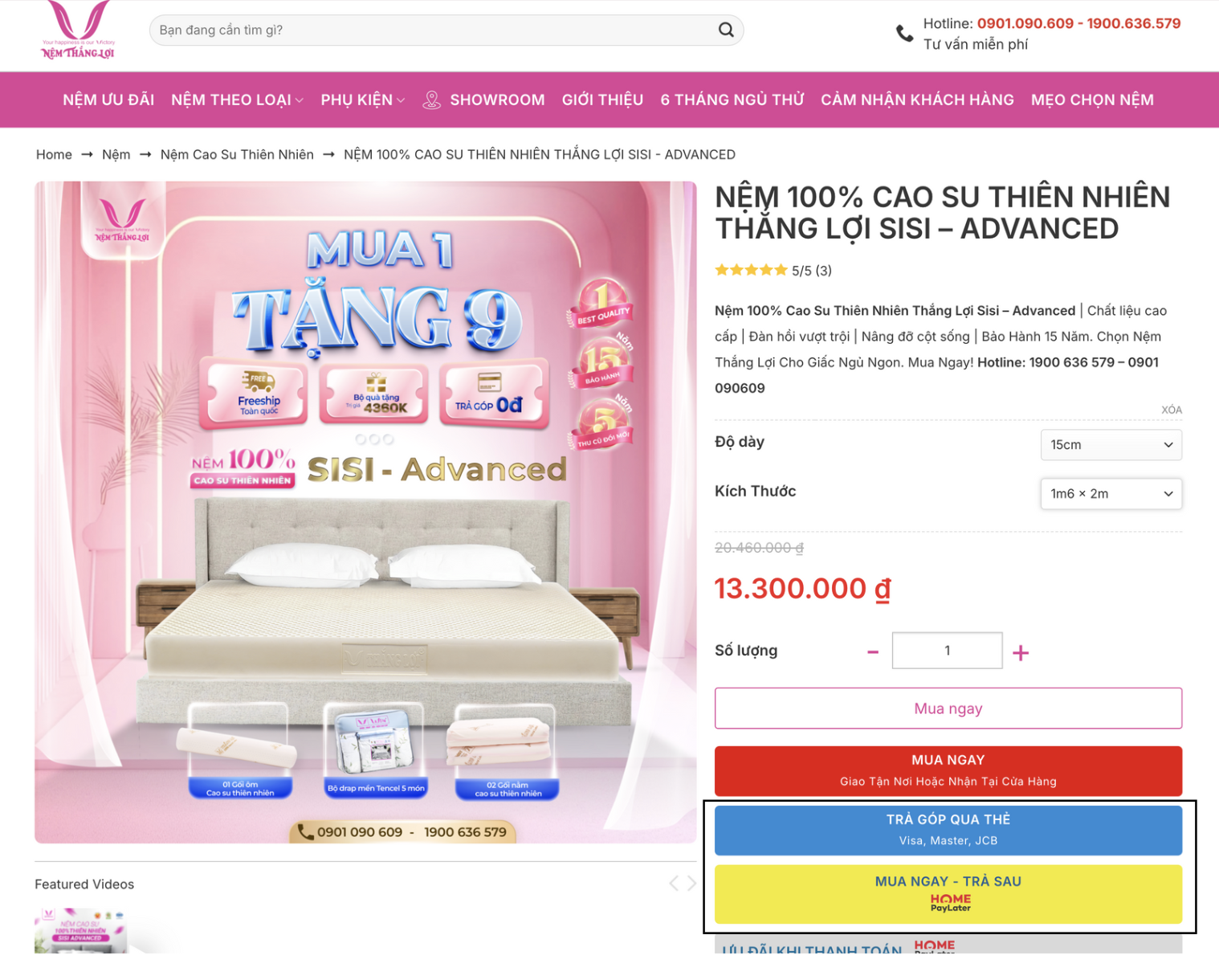Click the XÓA clear selection link
This screenshot has width=1219, height=980.
1171,410
